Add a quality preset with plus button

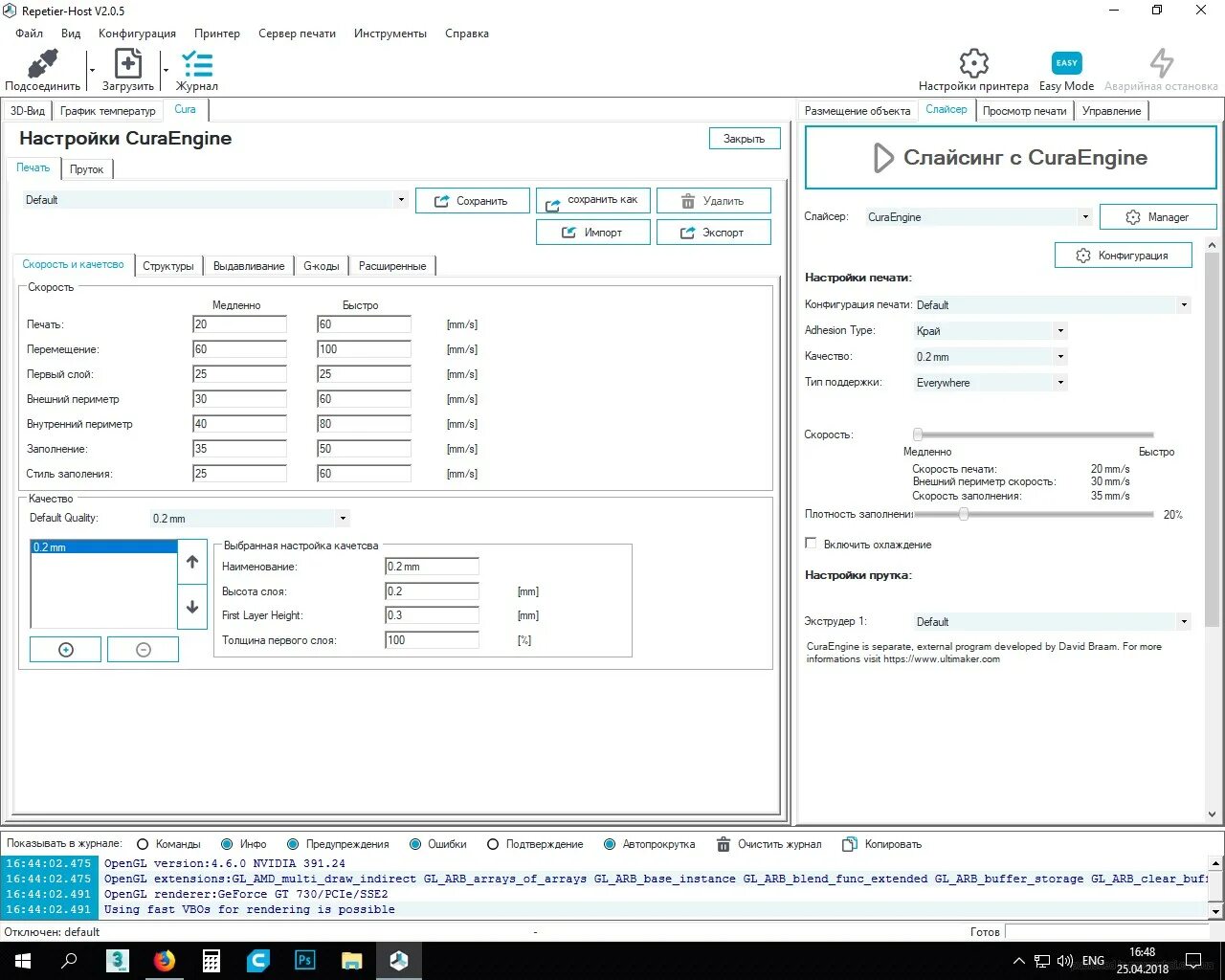66,650
